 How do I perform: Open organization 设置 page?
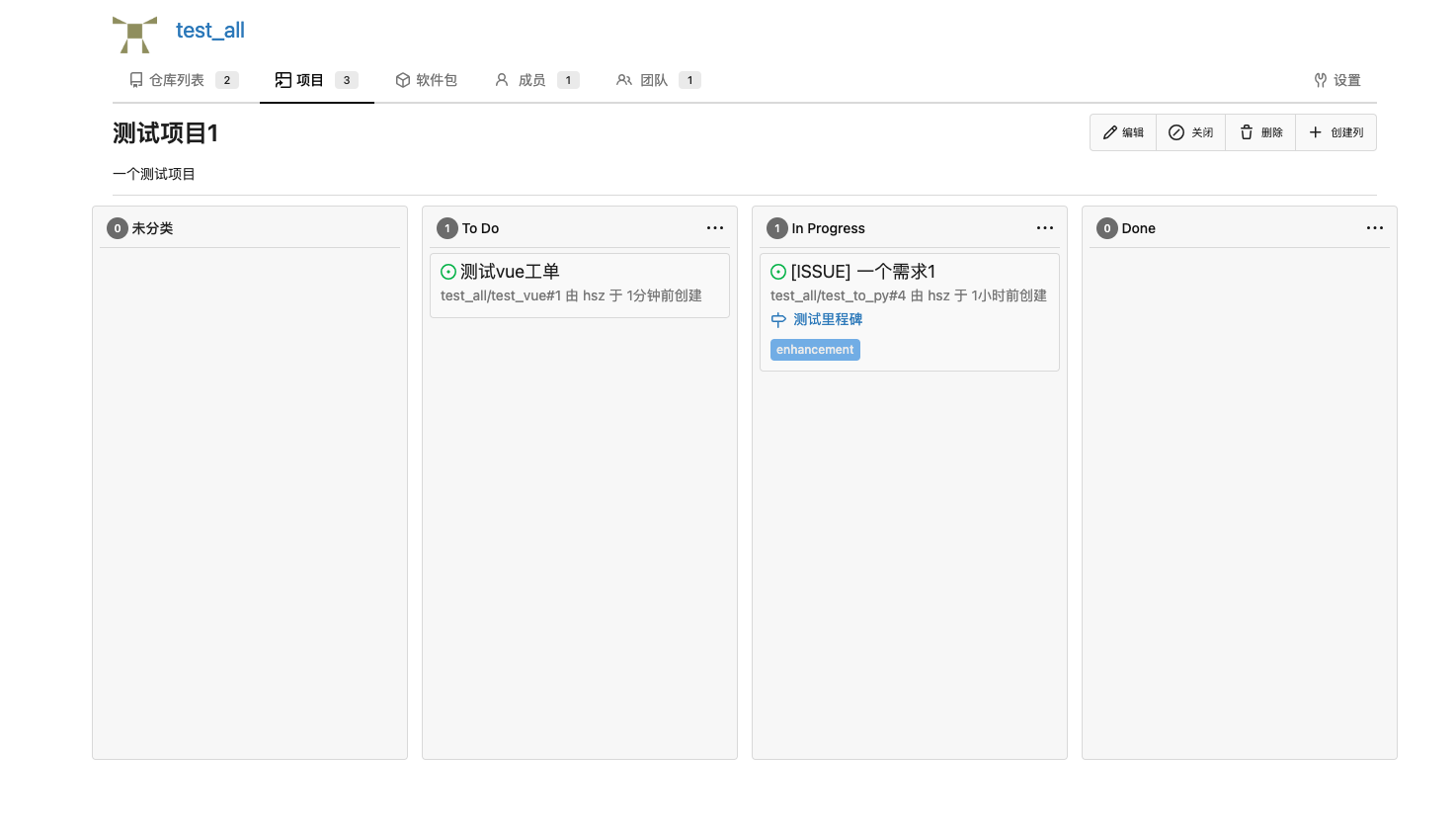click(1337, 80)
